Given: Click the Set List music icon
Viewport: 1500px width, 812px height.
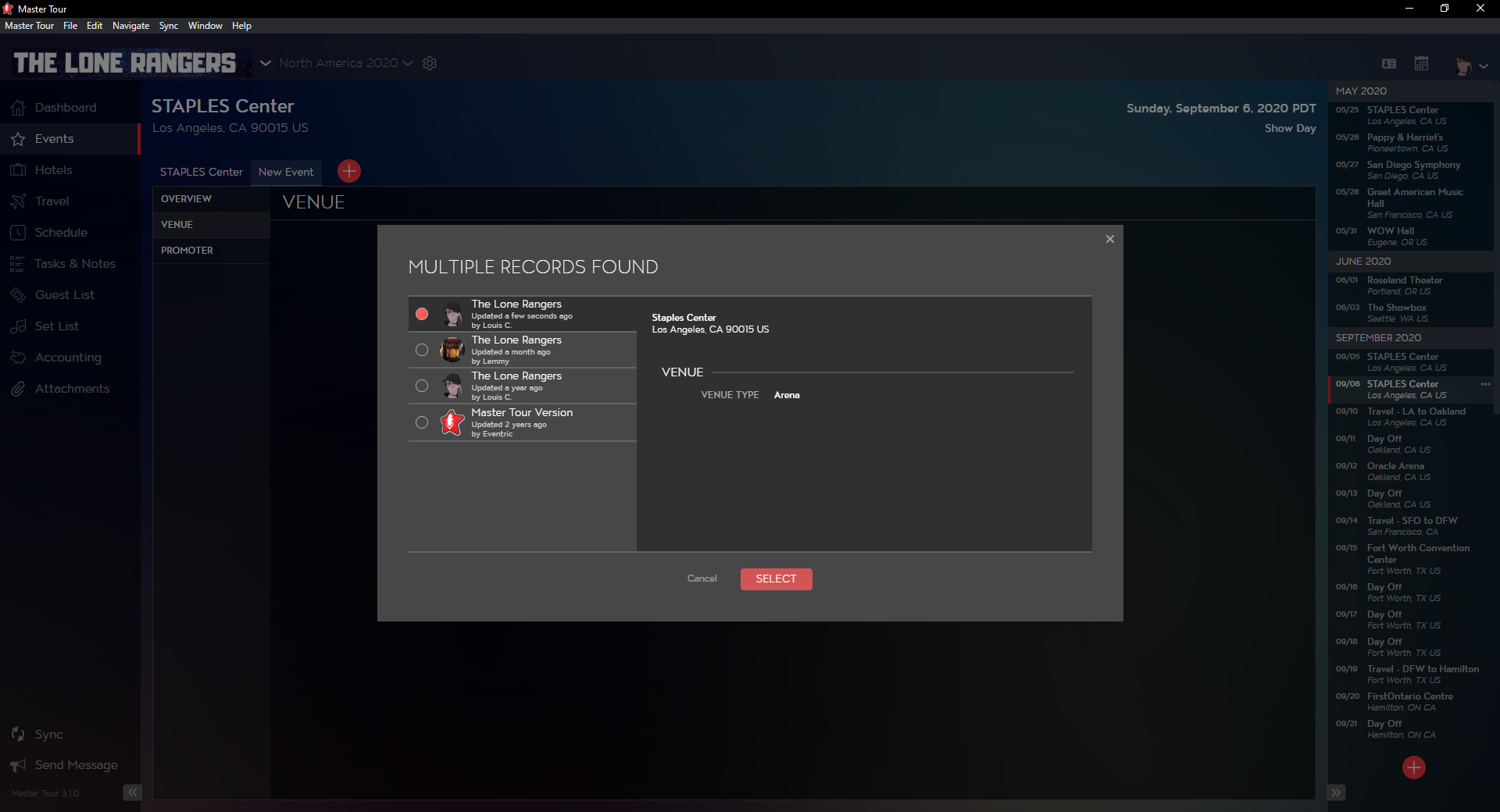Looking at the screenshot, I should (18, 326).
